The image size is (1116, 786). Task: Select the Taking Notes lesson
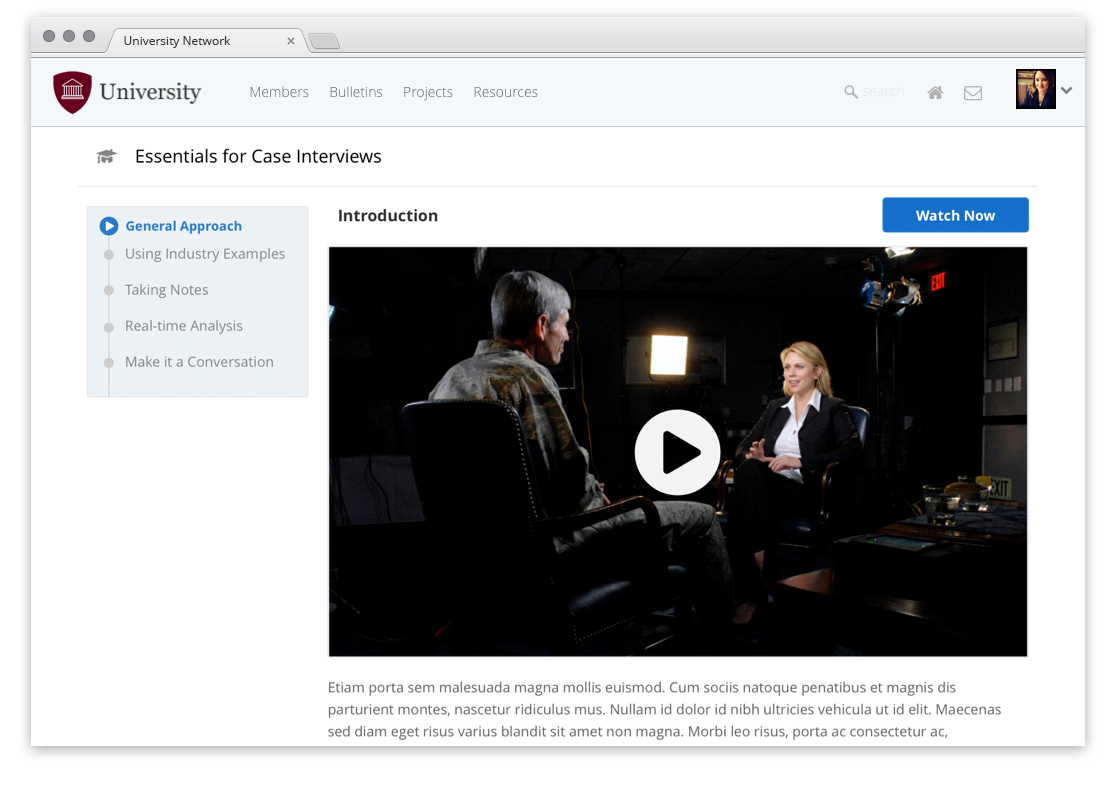point(167,290)
